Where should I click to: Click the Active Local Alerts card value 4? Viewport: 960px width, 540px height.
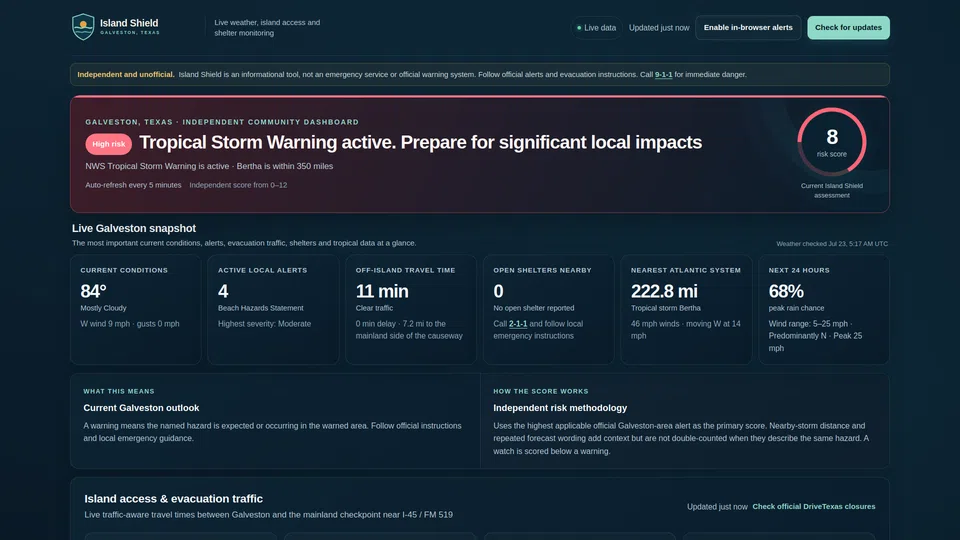[223, 291]
